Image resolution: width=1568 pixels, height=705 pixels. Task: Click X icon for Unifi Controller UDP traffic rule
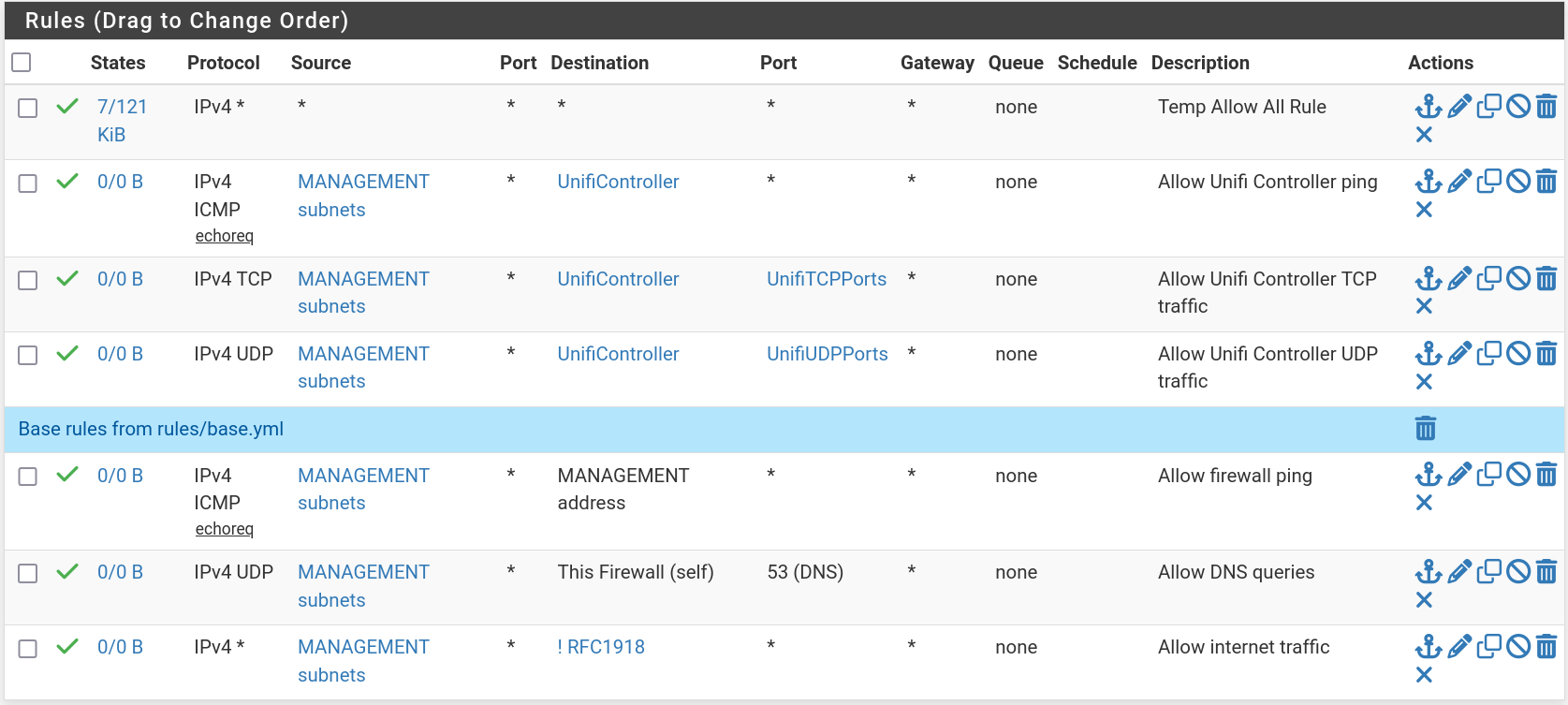tap(1424, 381)
